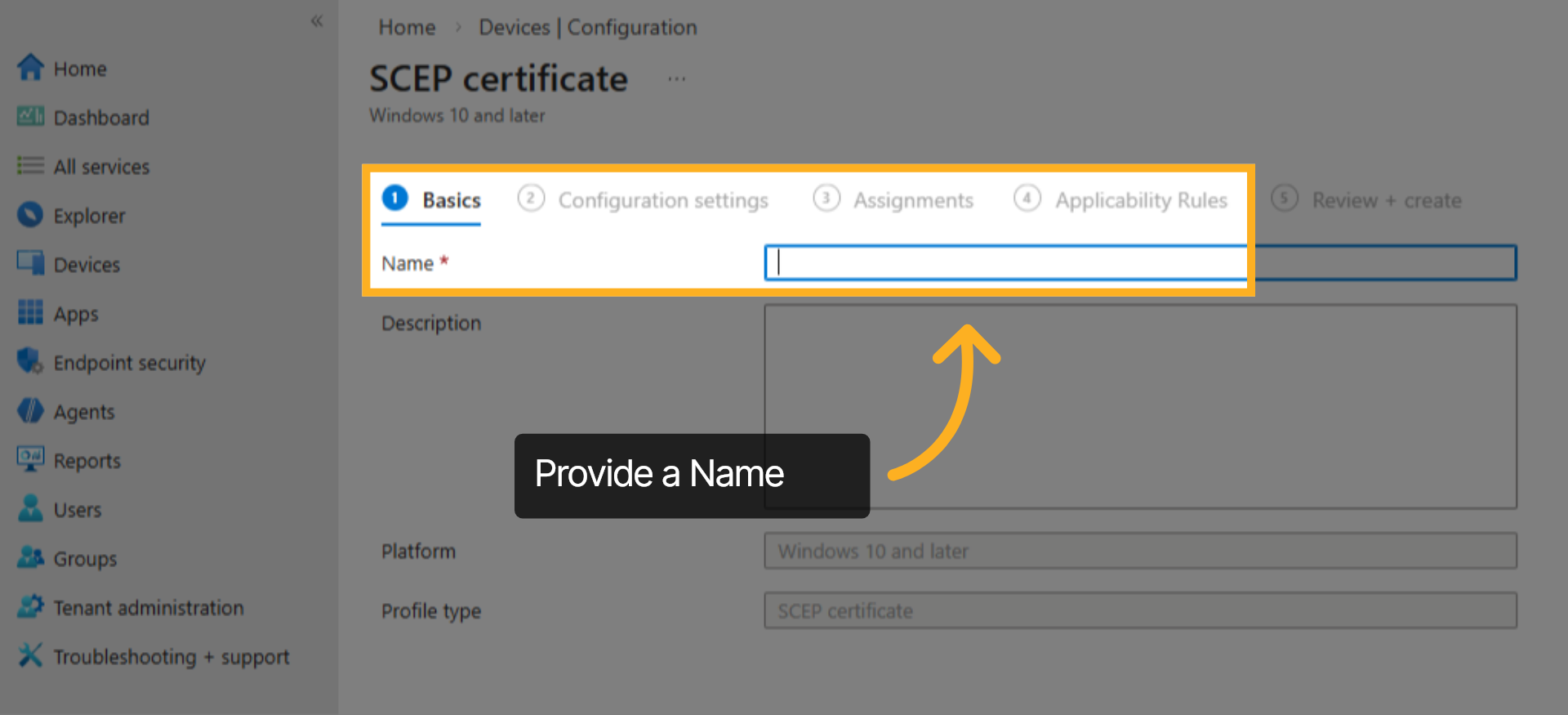Click step number 3 circle
The image size is (1568, 715).
tap(826, 198)
